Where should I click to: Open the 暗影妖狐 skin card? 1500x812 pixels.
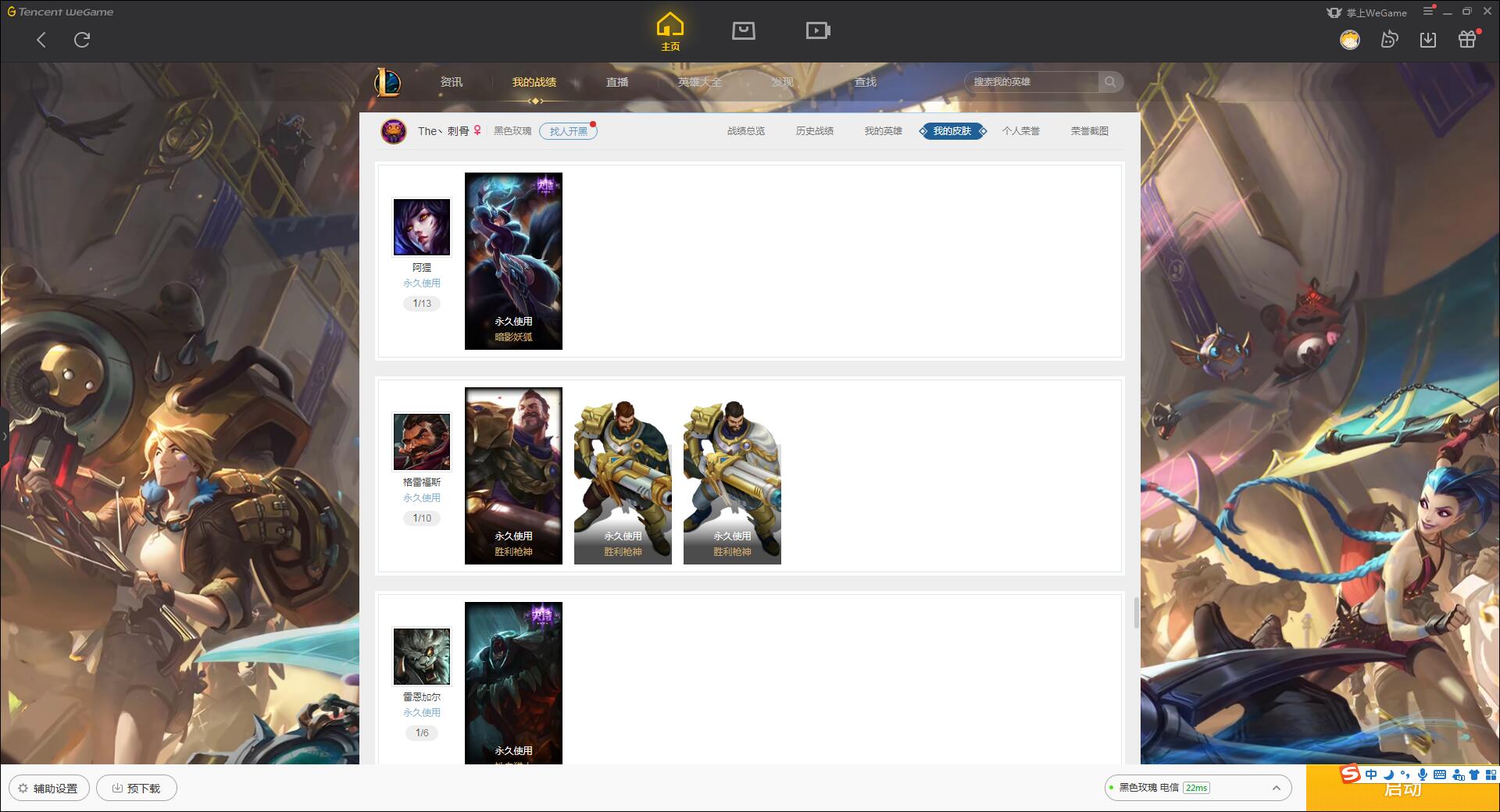point(513,261)
